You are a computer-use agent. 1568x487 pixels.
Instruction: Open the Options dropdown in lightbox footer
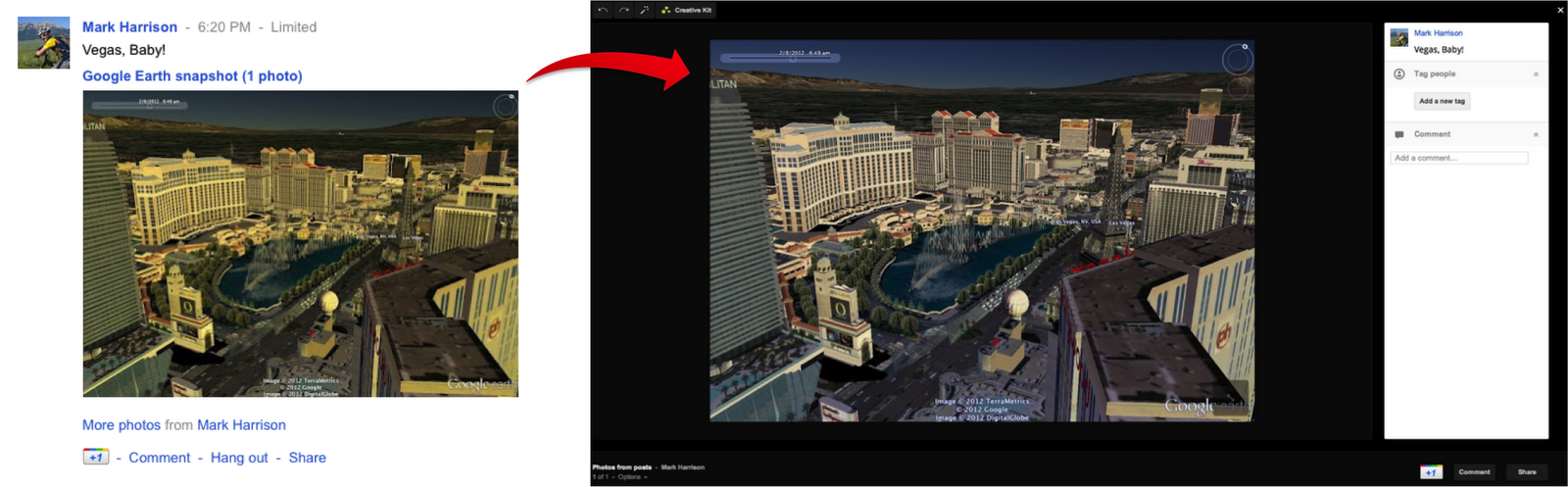[x=631, y=477]
